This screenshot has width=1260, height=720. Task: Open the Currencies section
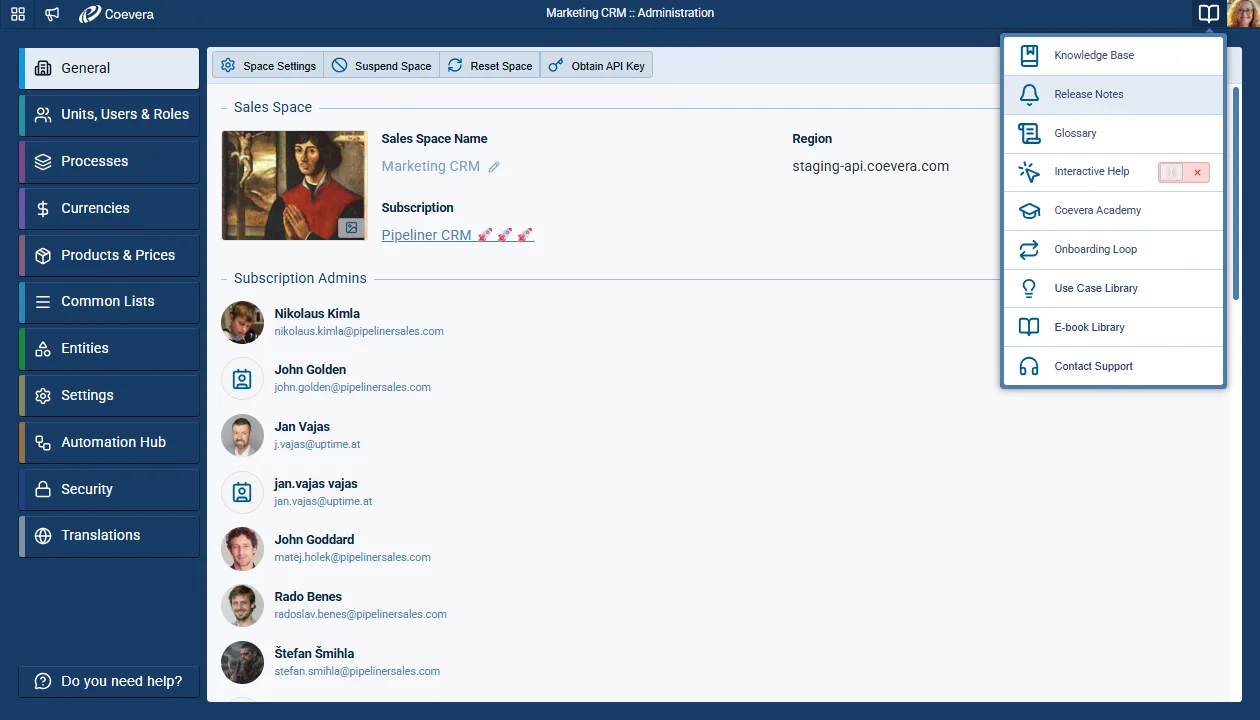[x=109, y=208]
